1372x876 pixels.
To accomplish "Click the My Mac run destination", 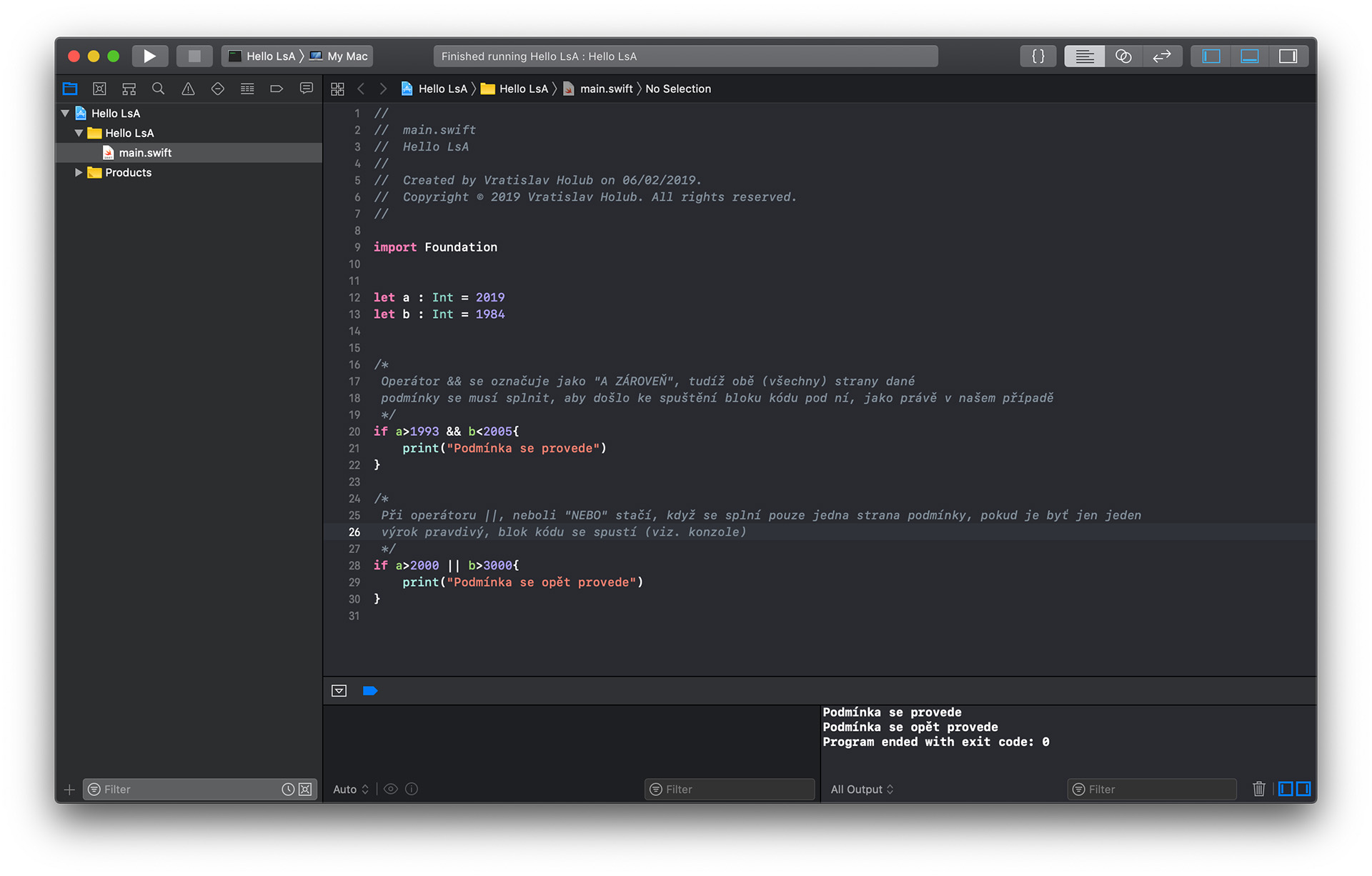I will click(x=347, y=56).
